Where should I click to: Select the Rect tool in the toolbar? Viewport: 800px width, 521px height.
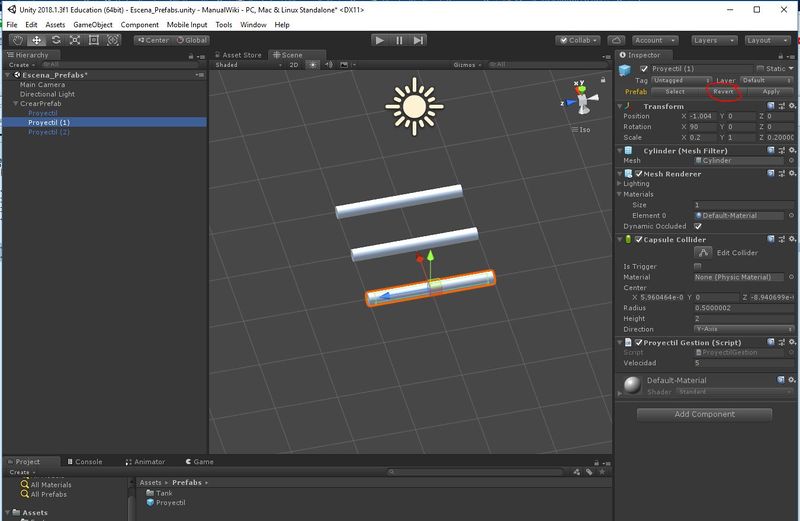[94, 40]
